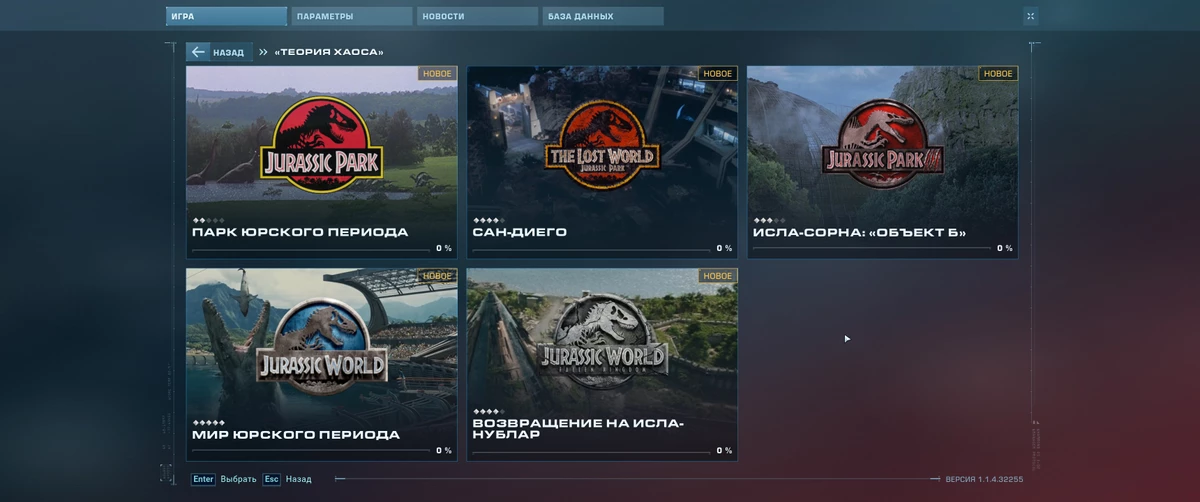Viewport: 1200px width, 502px height.
Task: Click difficulty stars on САН-ДИЕГО
Action: pos(488,220)
